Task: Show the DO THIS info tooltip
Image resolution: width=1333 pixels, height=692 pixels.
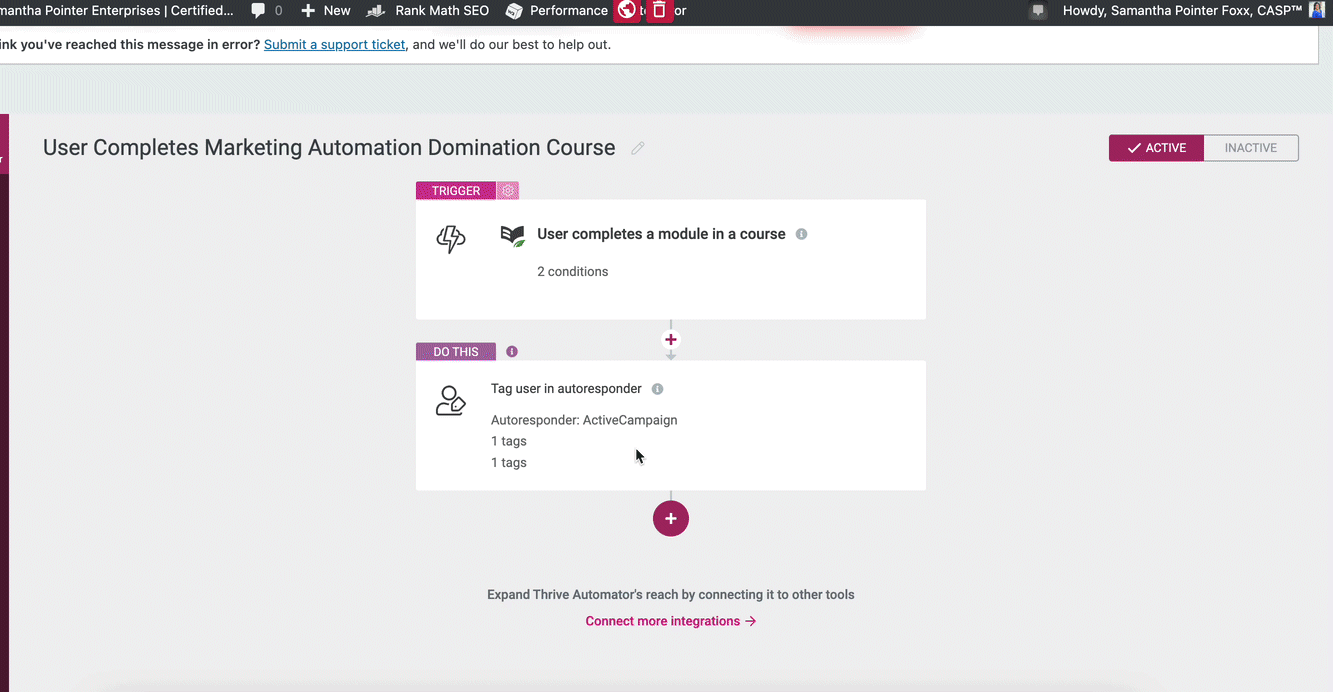Action: 512,352
